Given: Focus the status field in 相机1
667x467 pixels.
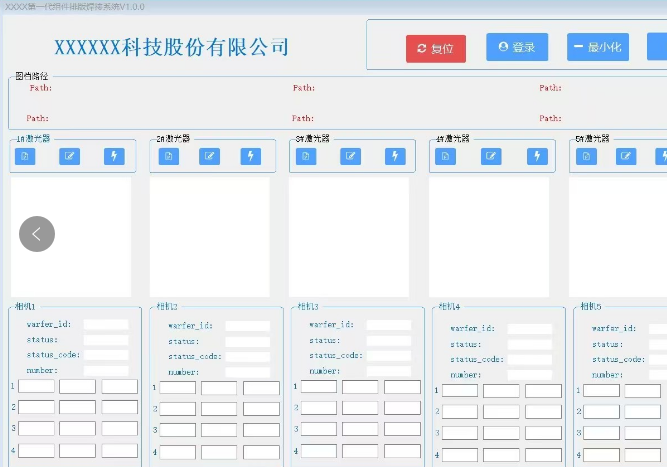Looking at the screenshot, I should click(106, 340).
